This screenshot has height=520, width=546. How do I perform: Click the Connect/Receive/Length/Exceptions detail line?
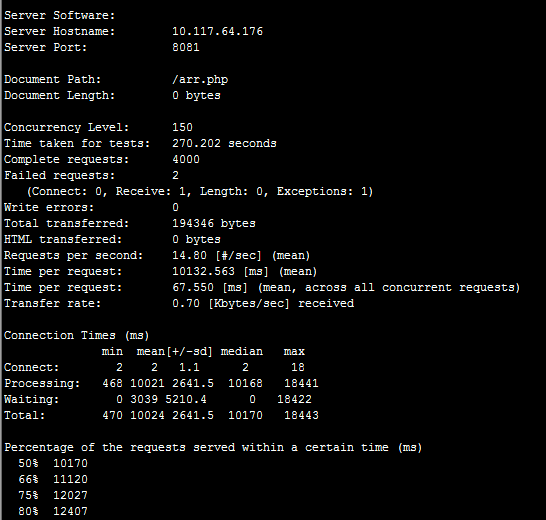click(x=200, y=192)
